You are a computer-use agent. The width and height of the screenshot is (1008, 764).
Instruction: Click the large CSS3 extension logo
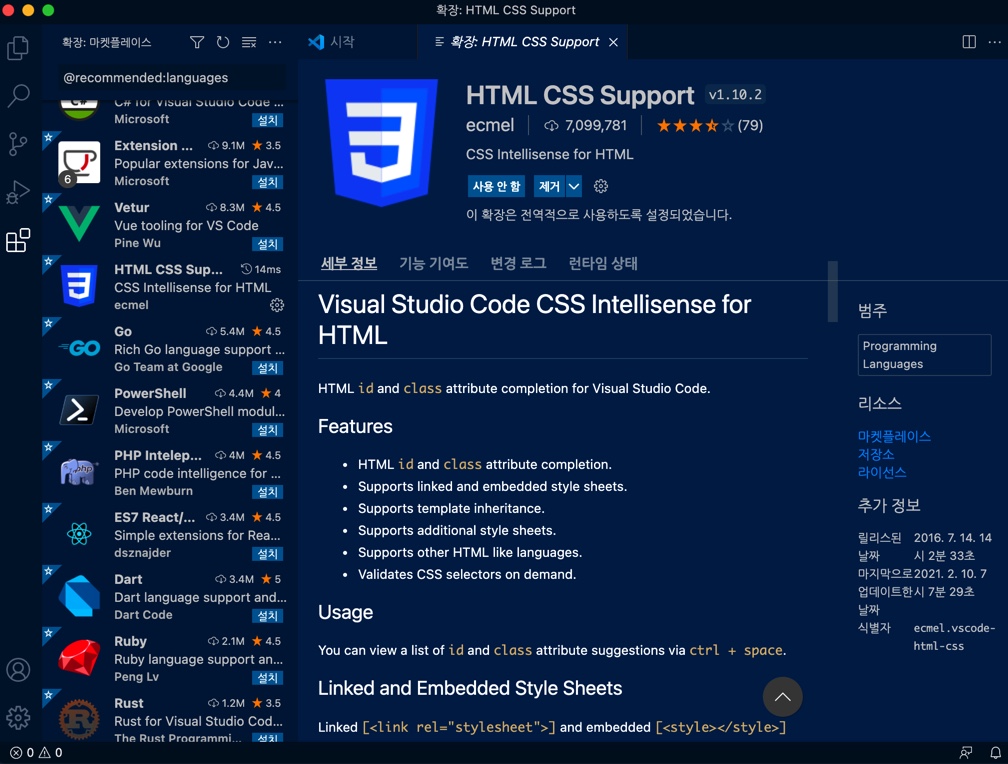381,142
